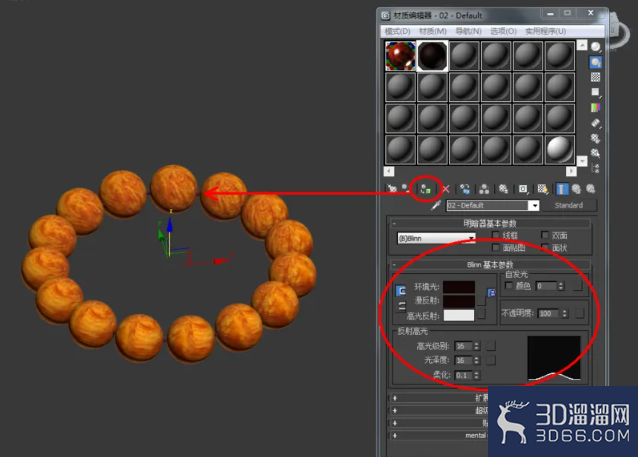The height and width of the screenshot is (457, 638).
Task: Click the 光泽度 spinner arrows
Action: 477,360
